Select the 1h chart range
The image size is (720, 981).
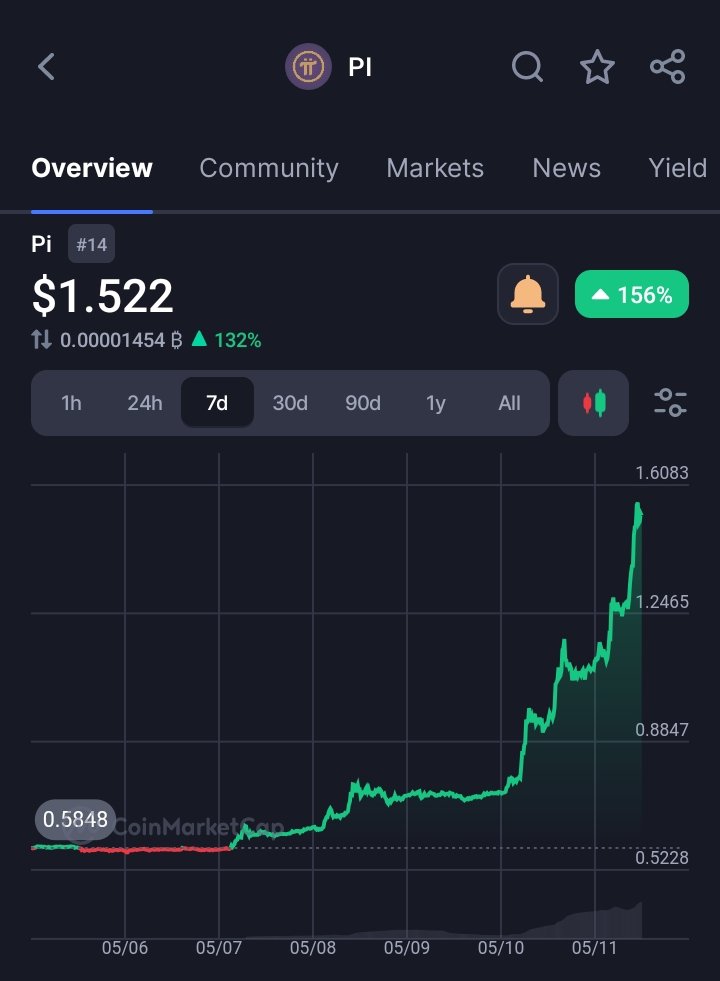coord(71,403)
